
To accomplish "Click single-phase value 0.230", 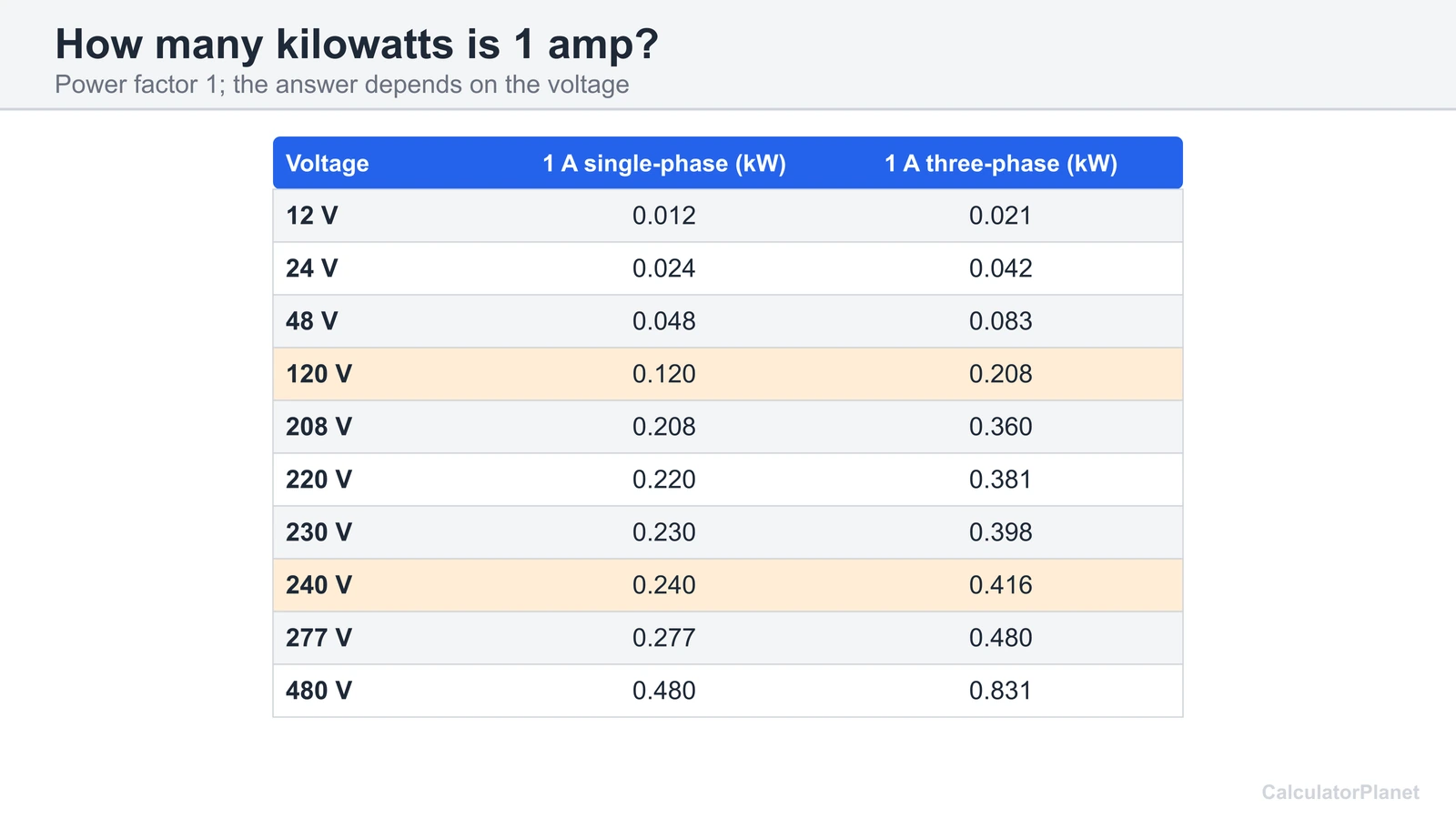I will [x=664, y=532].
